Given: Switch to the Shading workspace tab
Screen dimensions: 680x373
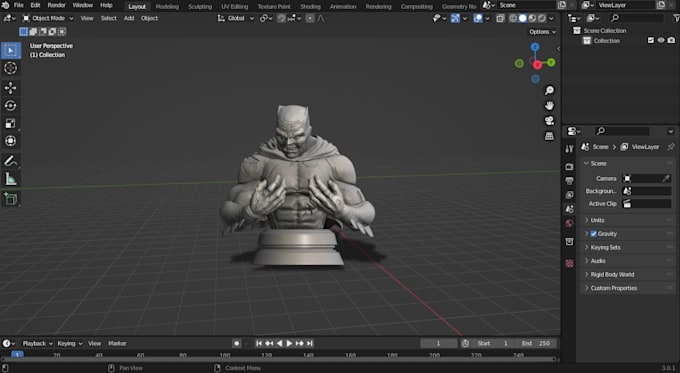Looking at the screenshot, I should click(311, 7).
